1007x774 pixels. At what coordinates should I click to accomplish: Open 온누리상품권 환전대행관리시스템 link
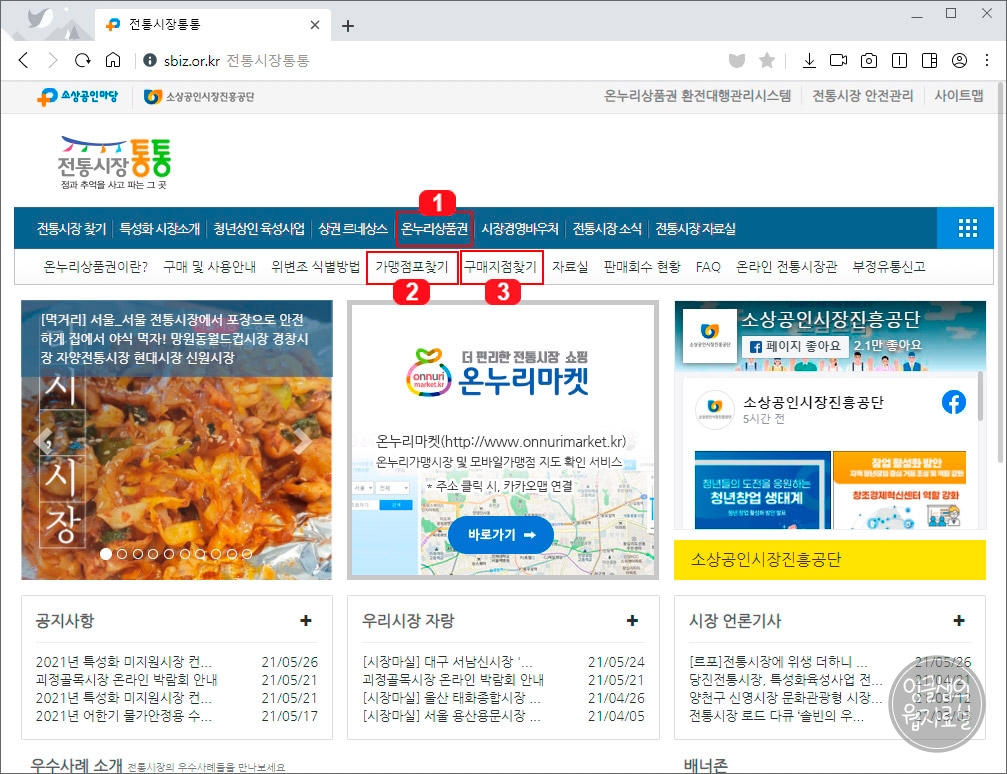[x=697, y=96]
